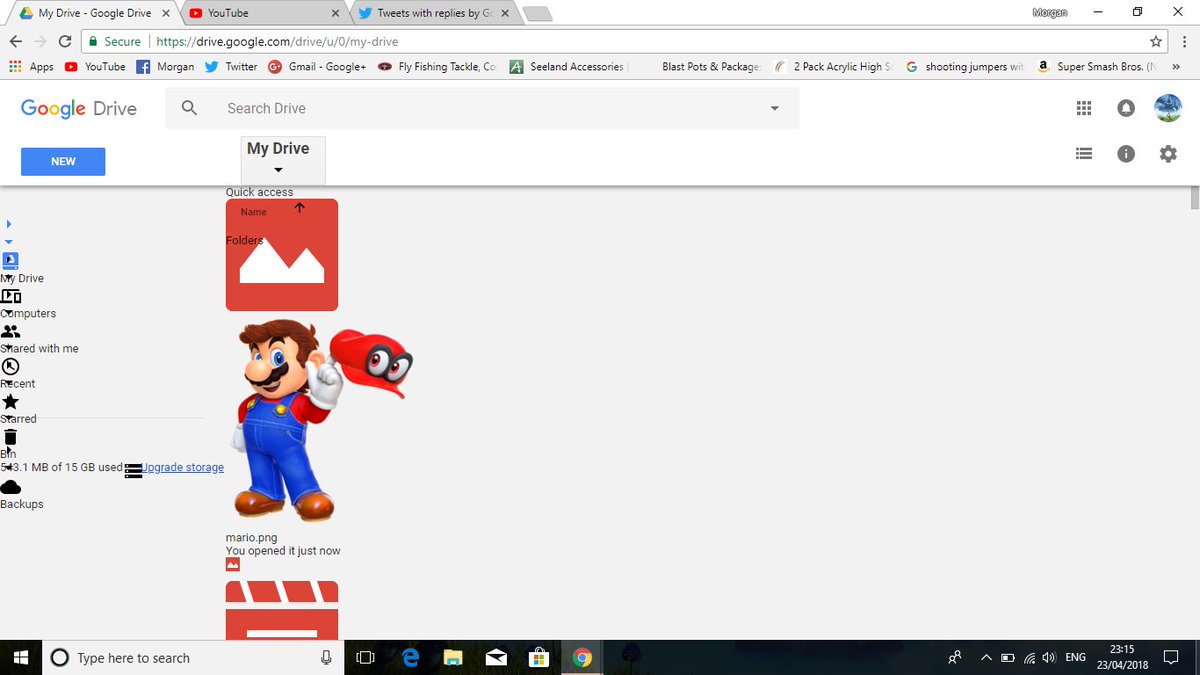Switch to list view layout

[x=1084, y=154]
